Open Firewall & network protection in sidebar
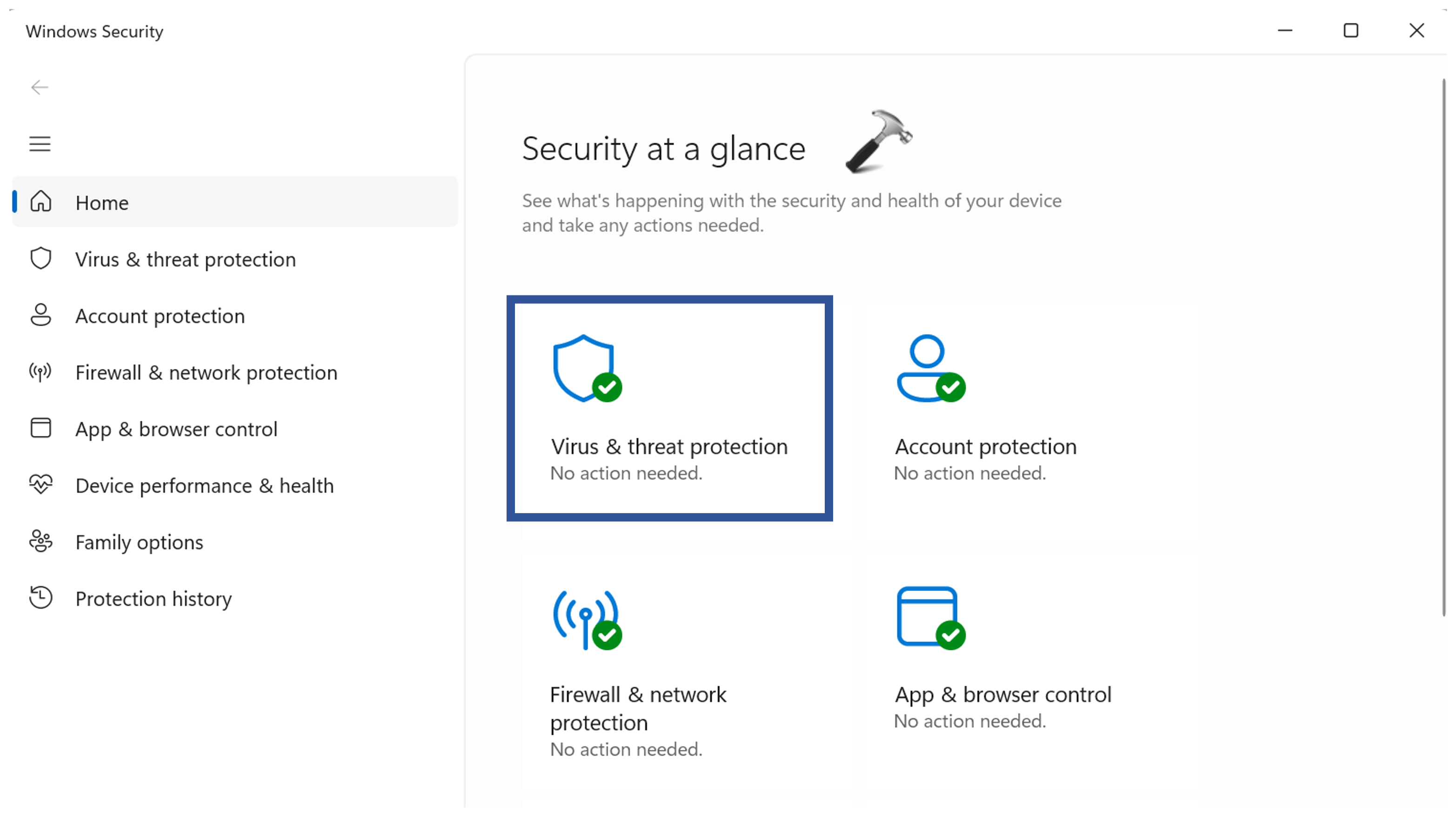The image size is (1456, 817). [x=206, y=373]
